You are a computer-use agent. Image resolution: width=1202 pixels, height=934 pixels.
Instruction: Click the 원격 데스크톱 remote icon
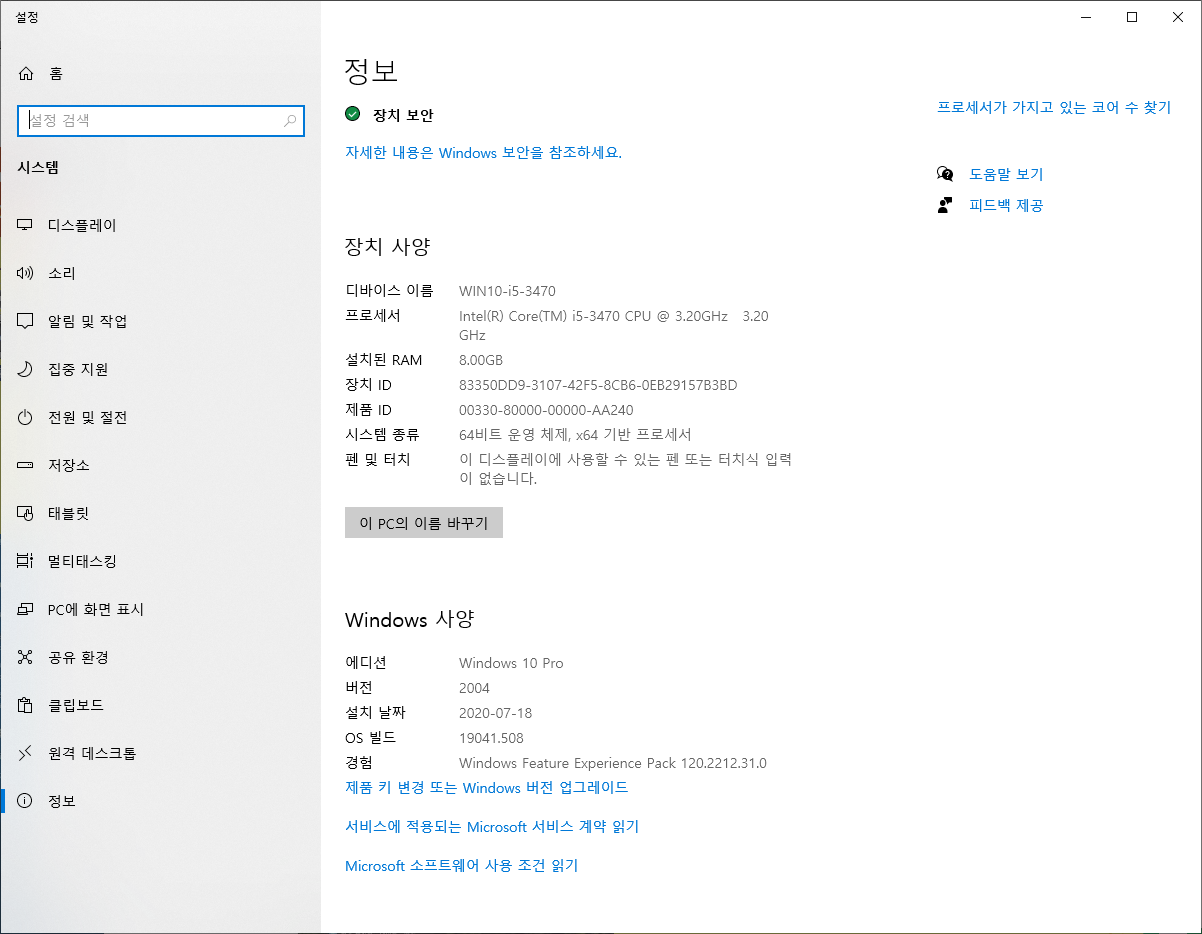[x=26, y=753]
